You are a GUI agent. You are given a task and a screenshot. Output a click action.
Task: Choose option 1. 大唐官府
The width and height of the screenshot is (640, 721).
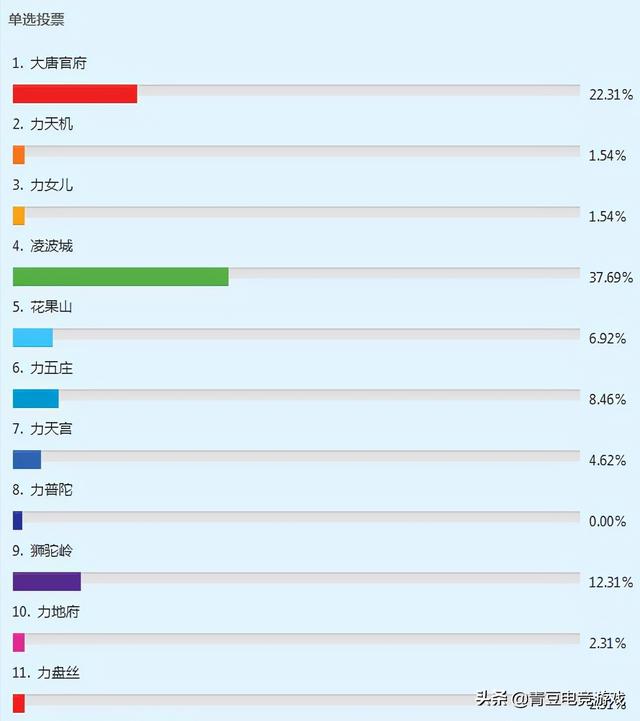pyautogui.click(x=49, y=63)
